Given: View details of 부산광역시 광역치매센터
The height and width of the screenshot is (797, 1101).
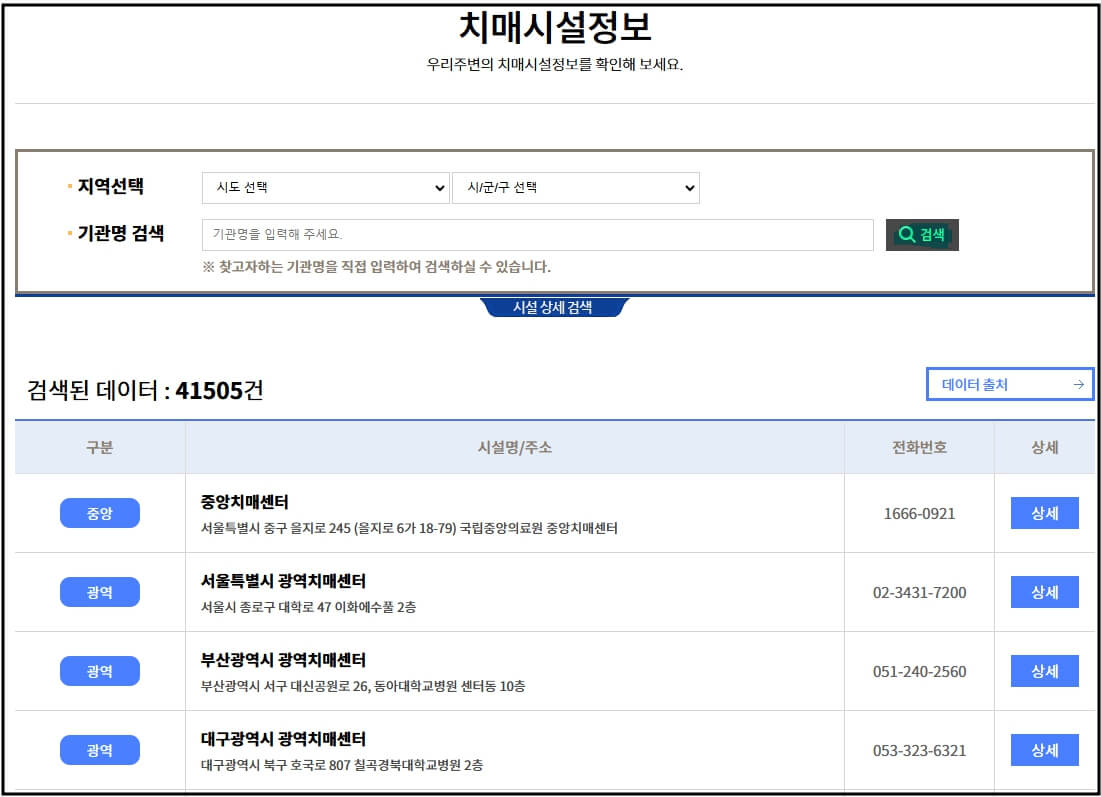Looking at the screenshot, I should pos(1044,671).
